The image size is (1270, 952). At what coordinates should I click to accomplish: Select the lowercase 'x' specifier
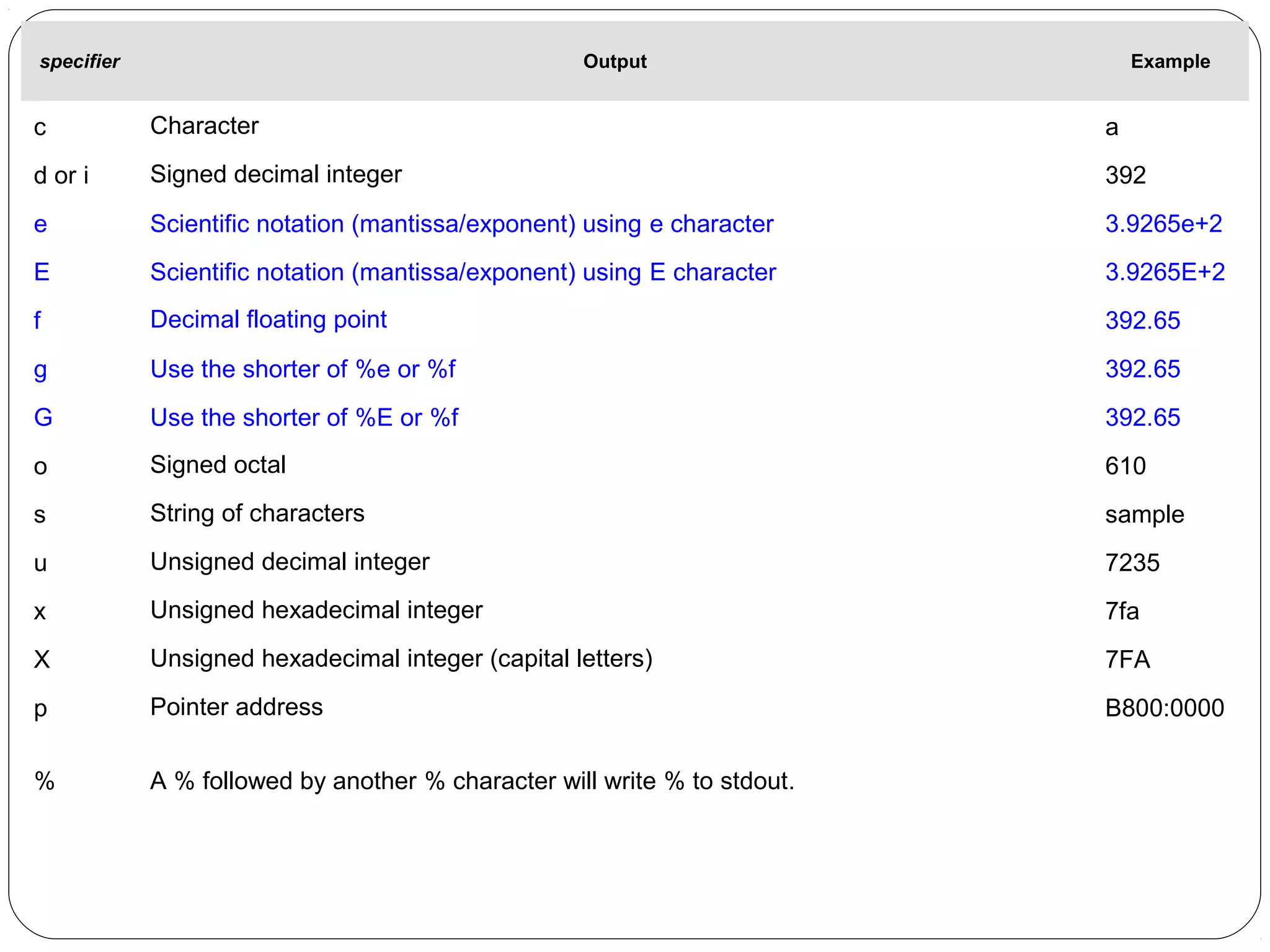click(40, 612)
